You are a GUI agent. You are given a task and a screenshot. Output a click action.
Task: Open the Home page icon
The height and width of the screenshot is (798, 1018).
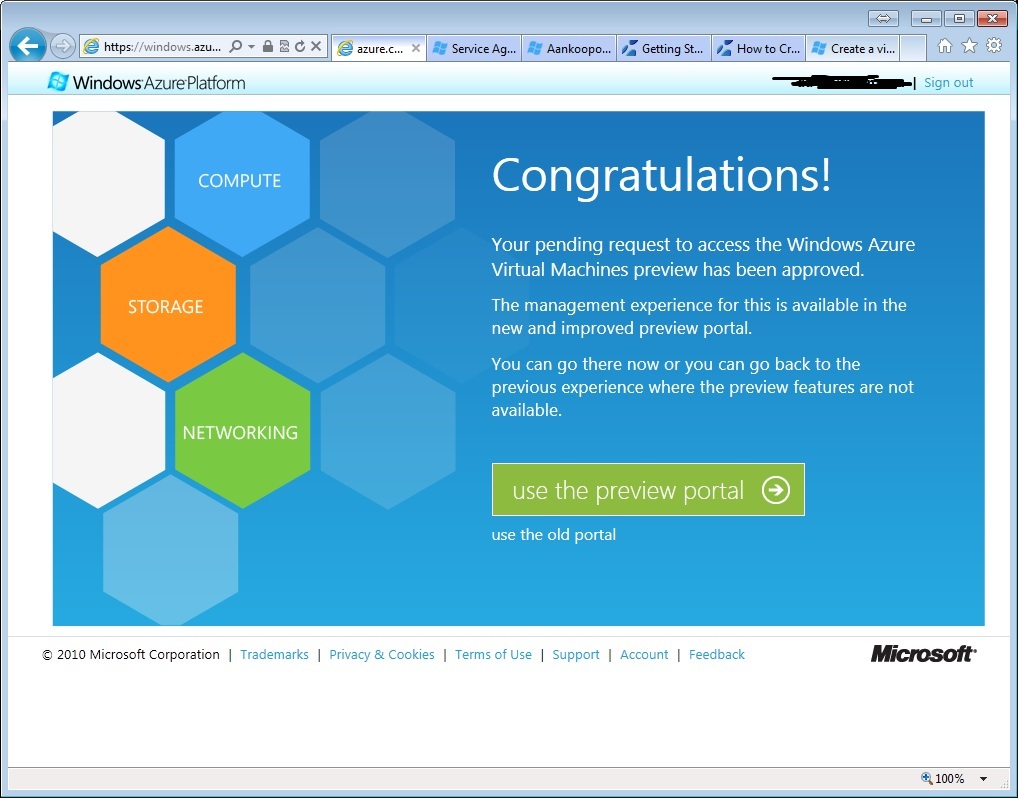click(945, 46)
